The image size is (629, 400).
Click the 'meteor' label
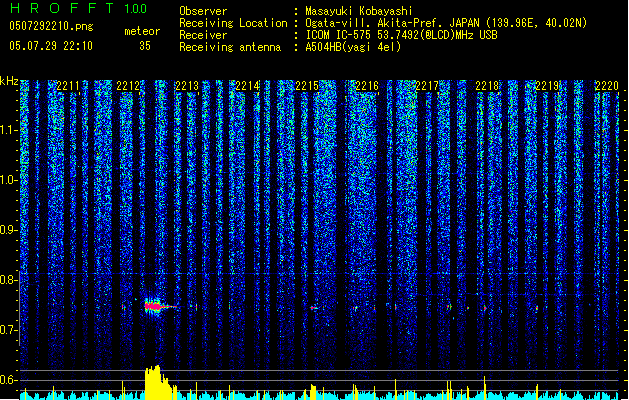point(142,31)
